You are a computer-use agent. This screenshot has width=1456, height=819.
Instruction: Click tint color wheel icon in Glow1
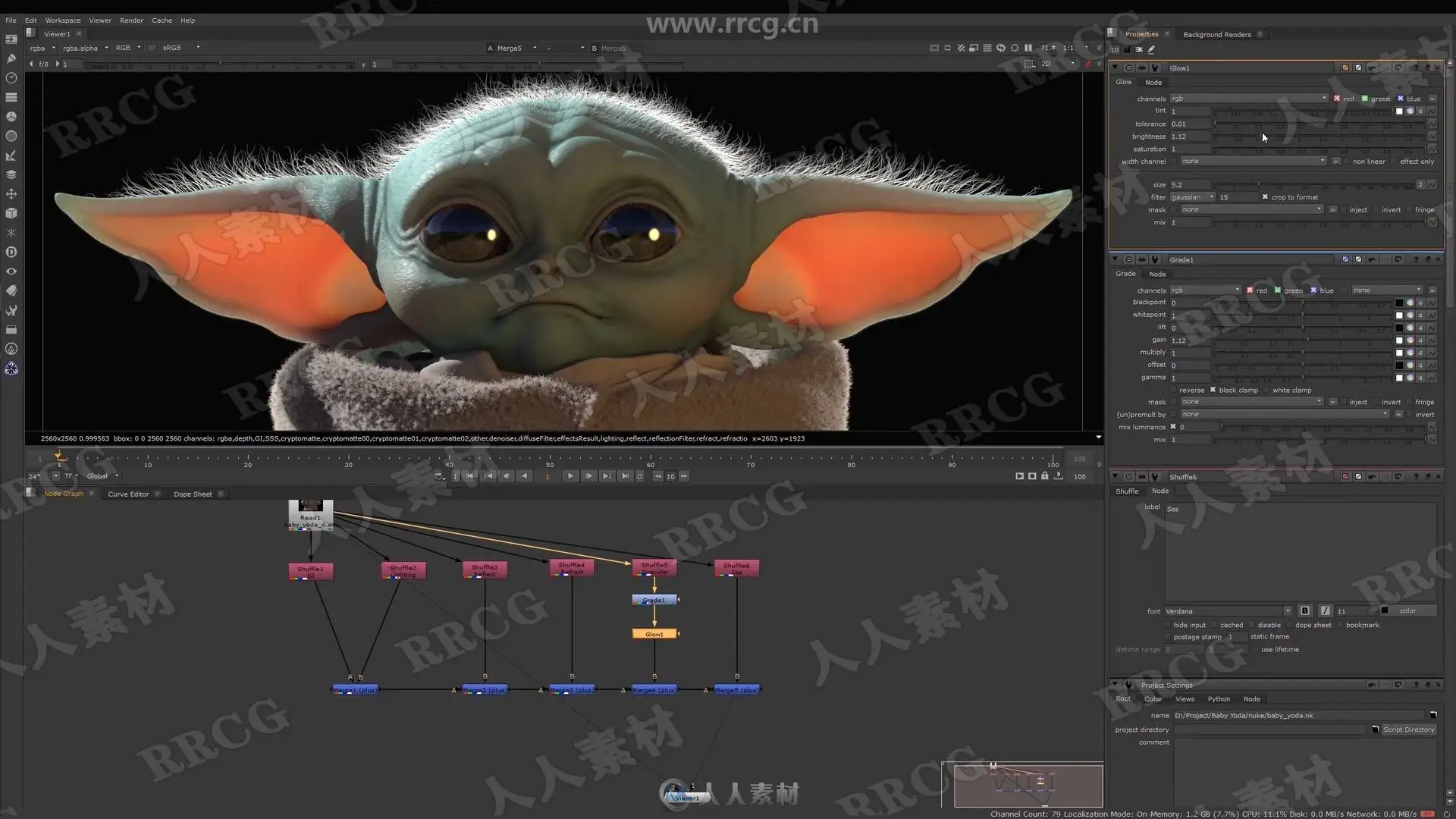coord(1410,111)
